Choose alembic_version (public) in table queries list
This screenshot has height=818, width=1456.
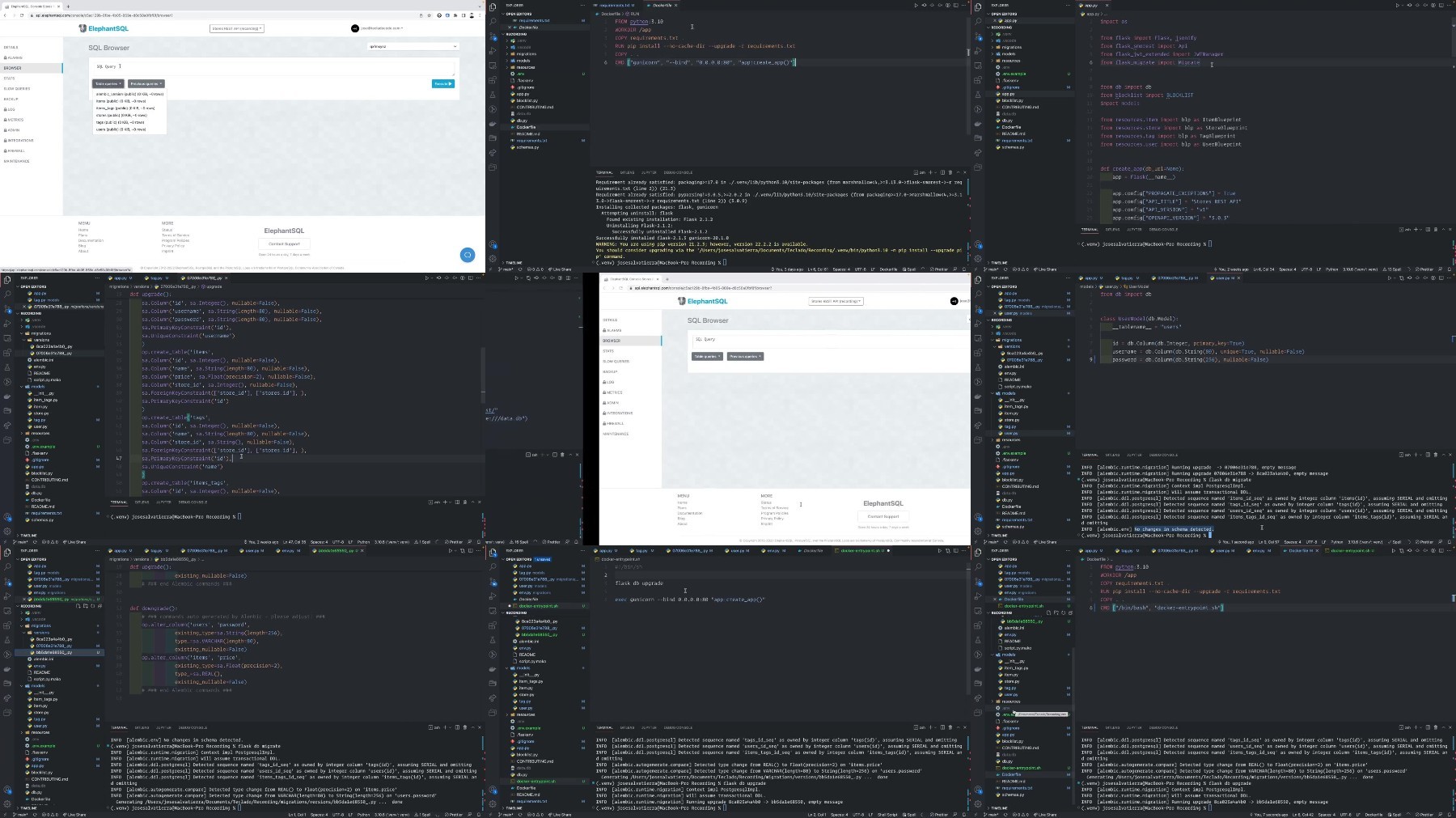(x=129, y=94)
